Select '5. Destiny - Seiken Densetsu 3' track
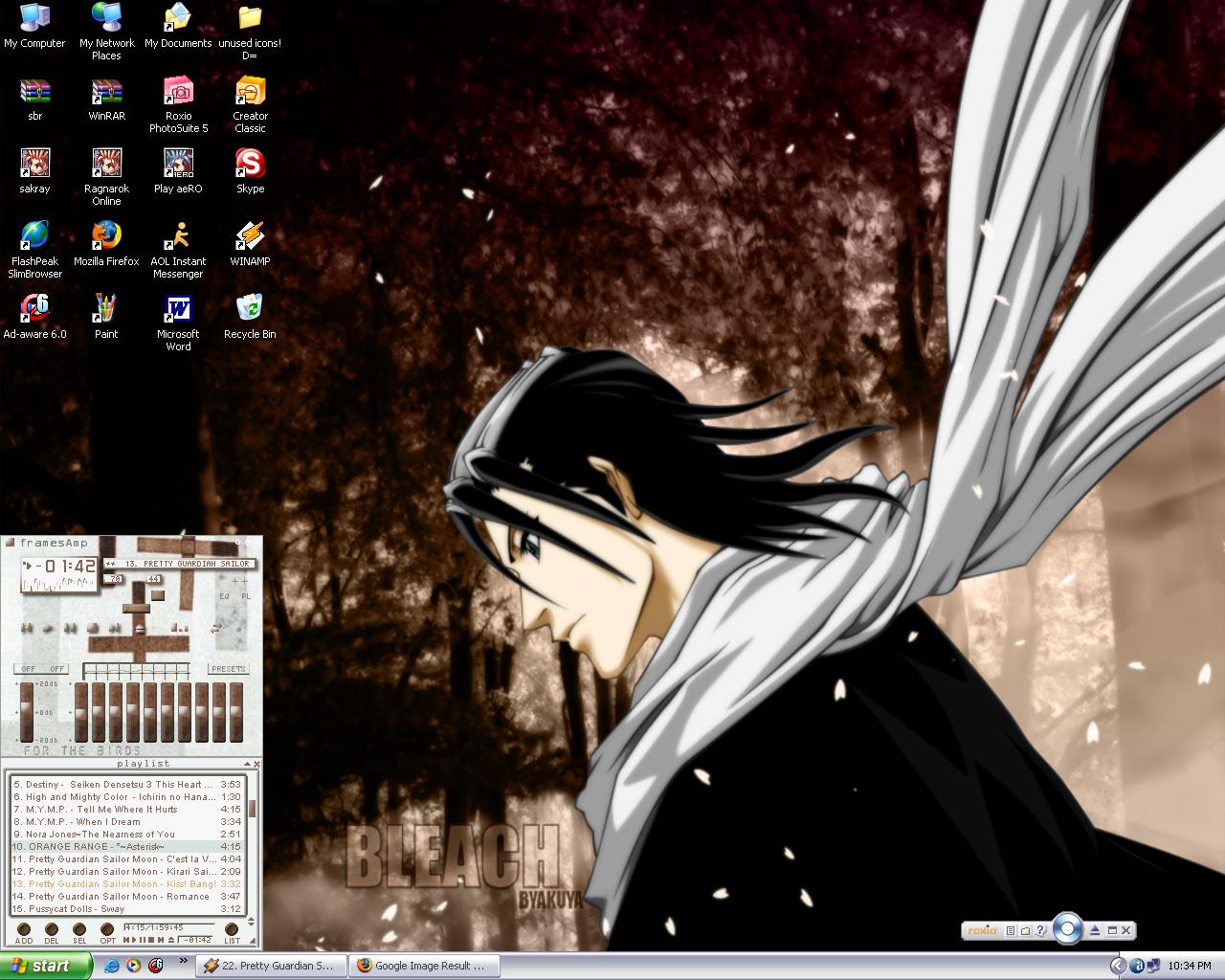Image resolution: width=1225 pixels, height=980 pixels. [x=127, y=784]
